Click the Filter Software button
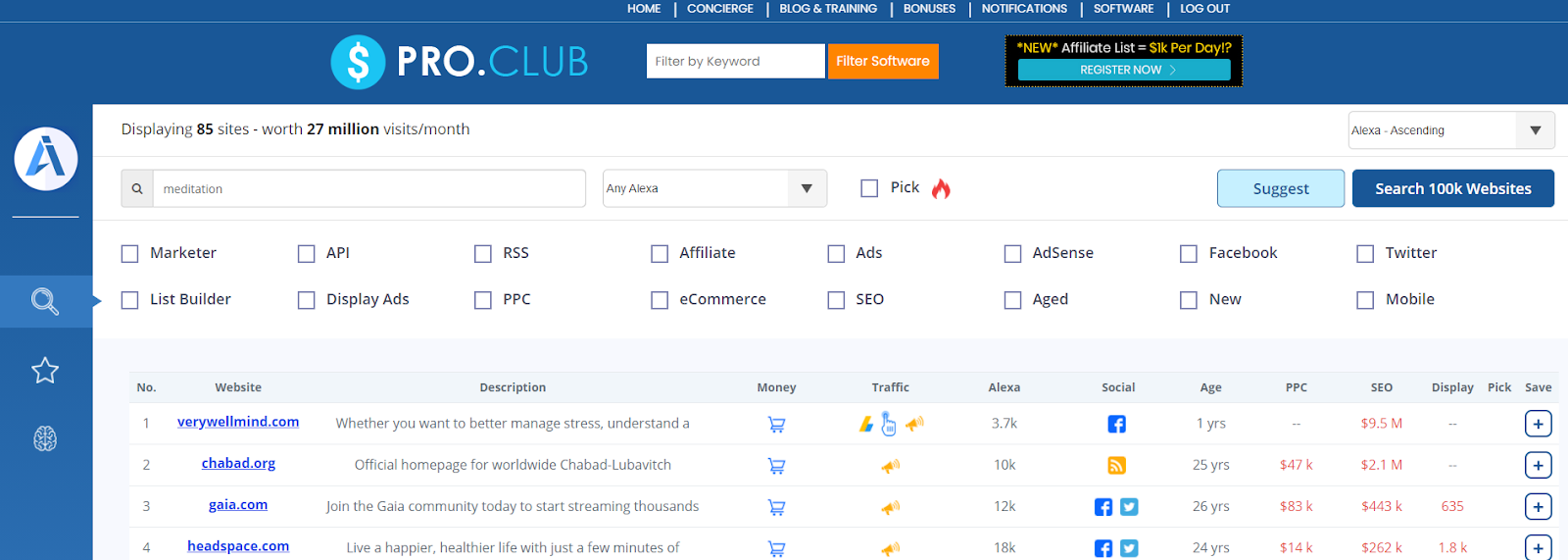This screenshot has width=1568, height=560. (883, 61)
